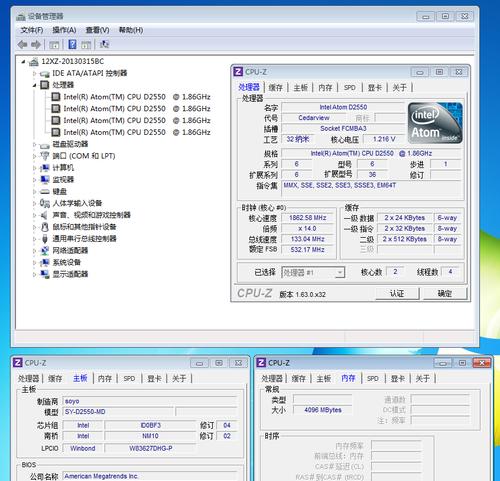The height and width of the screenshot is (481, 500).
Task: Select the computer icon beside 12XZ-20130315BC
Action: tap(34, 62)
